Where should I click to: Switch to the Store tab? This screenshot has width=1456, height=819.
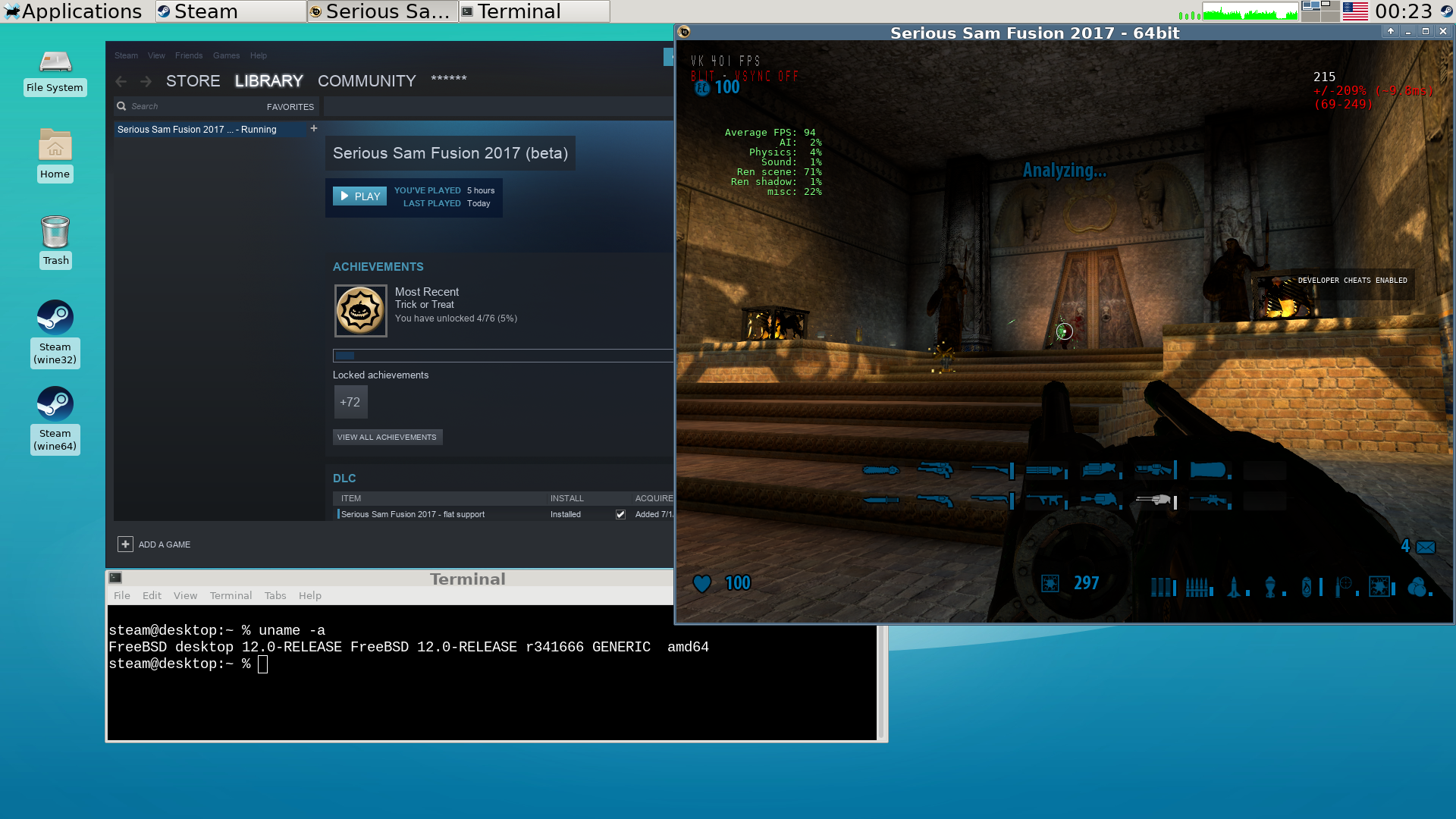pyautogui.click(x=193, y=81)
